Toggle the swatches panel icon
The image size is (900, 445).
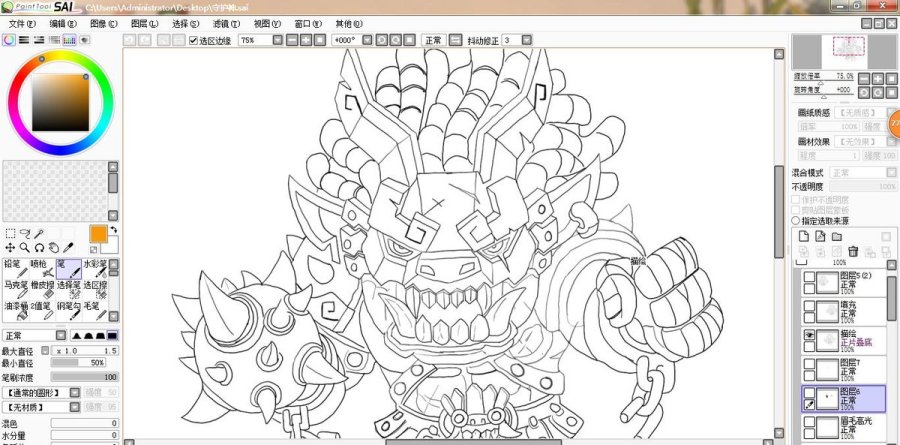pos(69,40)
